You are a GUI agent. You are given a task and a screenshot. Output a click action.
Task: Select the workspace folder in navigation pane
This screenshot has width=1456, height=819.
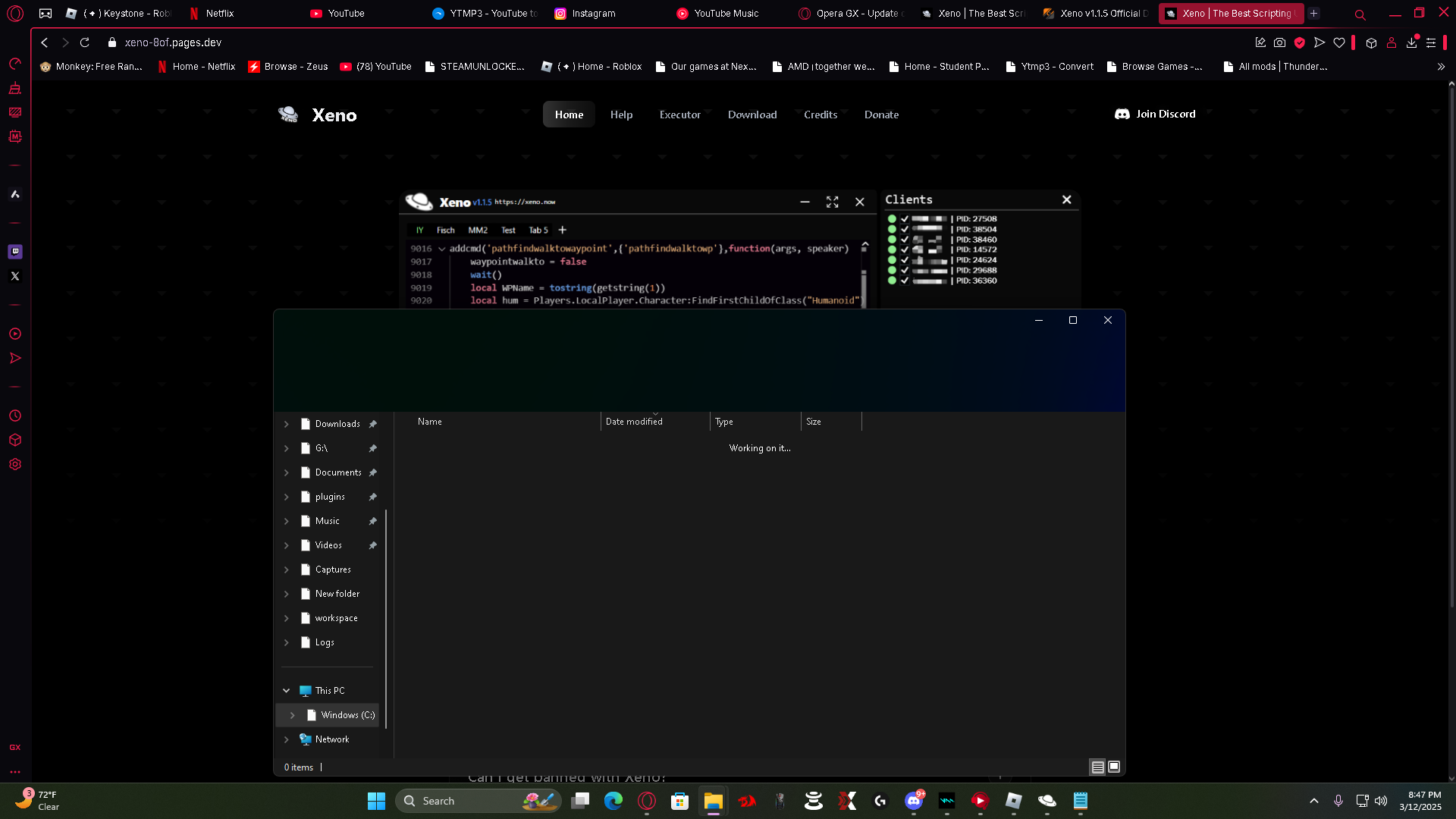click(x=336, y=618)
